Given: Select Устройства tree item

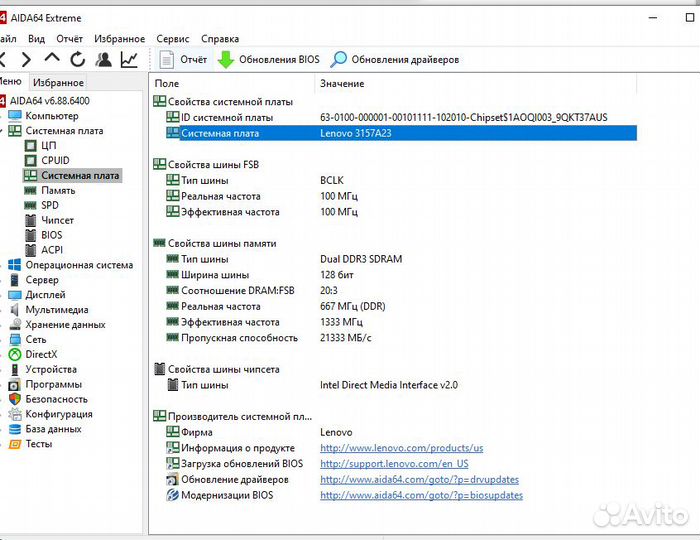Looking at the screenshot, I should click(51, 370).
